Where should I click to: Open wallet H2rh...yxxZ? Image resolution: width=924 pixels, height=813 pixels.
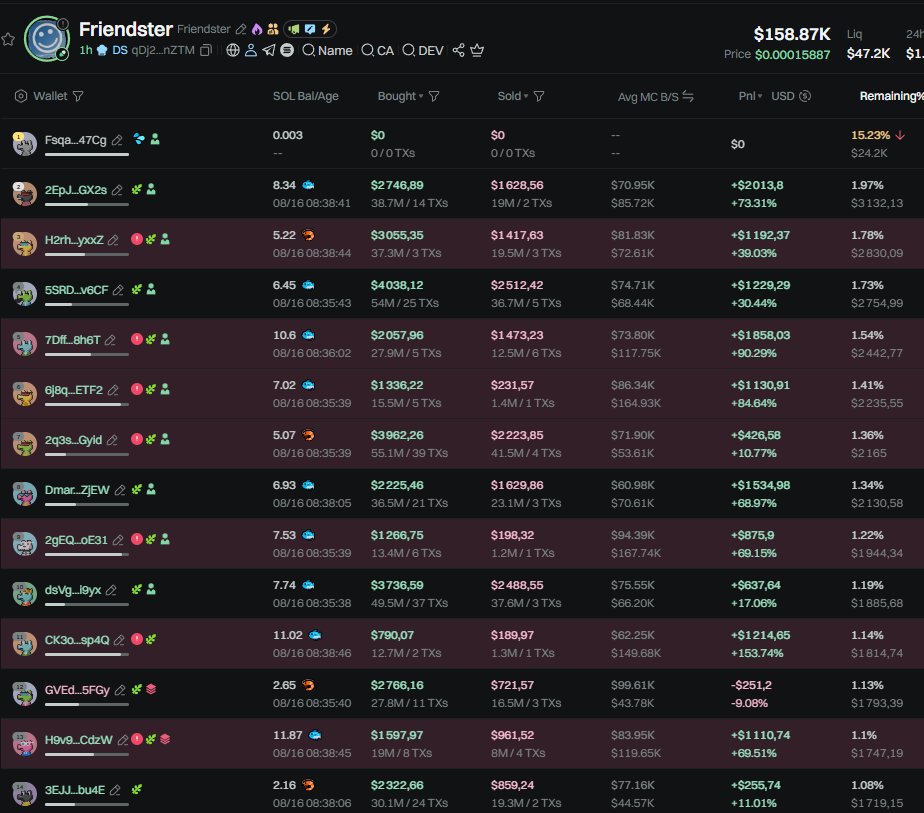[x=74, y=240]
